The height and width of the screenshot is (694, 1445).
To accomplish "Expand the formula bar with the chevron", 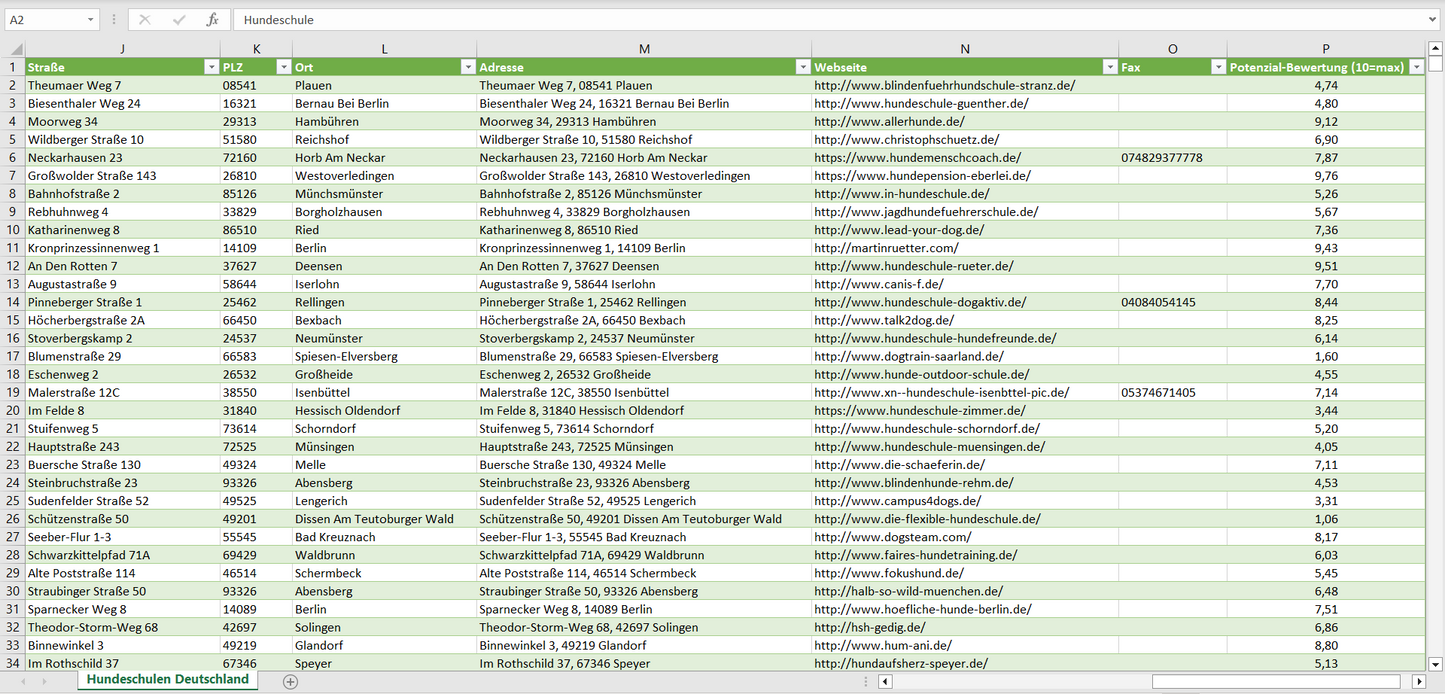I will 1433,20.
